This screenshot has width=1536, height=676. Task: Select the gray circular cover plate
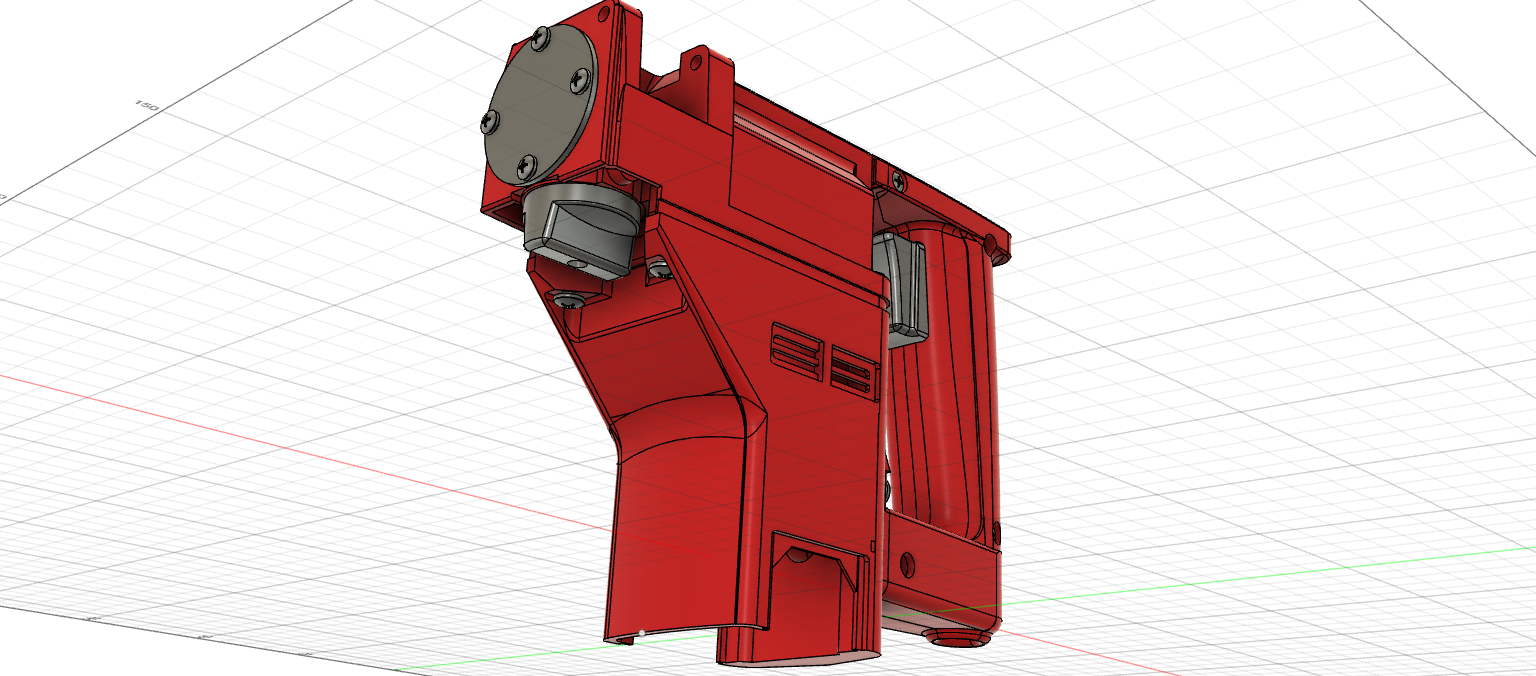[541, 107]
